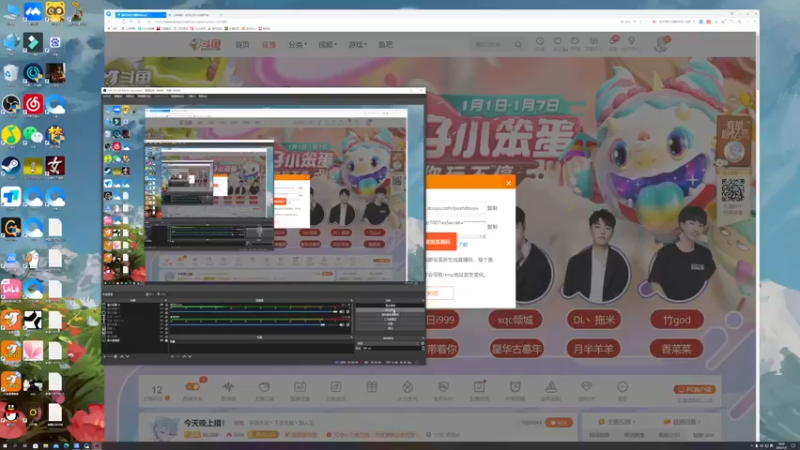This screenshot has height=450, width=800.
Task: Click the alarm clock icon in streamer toolbar
Action: 515,387
